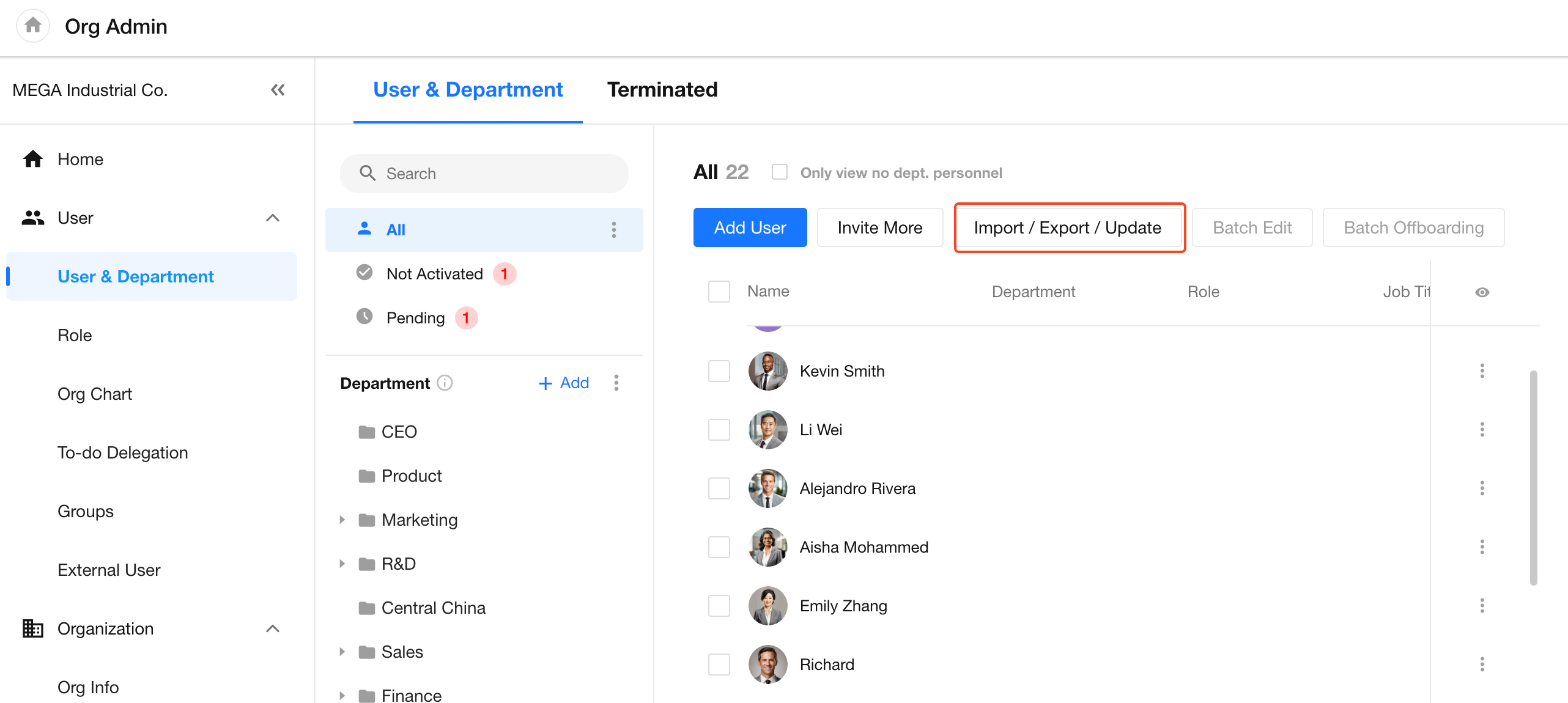Click the home icon beside Org Admin
Image resolution: width=1568 pixels, height=703 pixels.
(33, 26)
